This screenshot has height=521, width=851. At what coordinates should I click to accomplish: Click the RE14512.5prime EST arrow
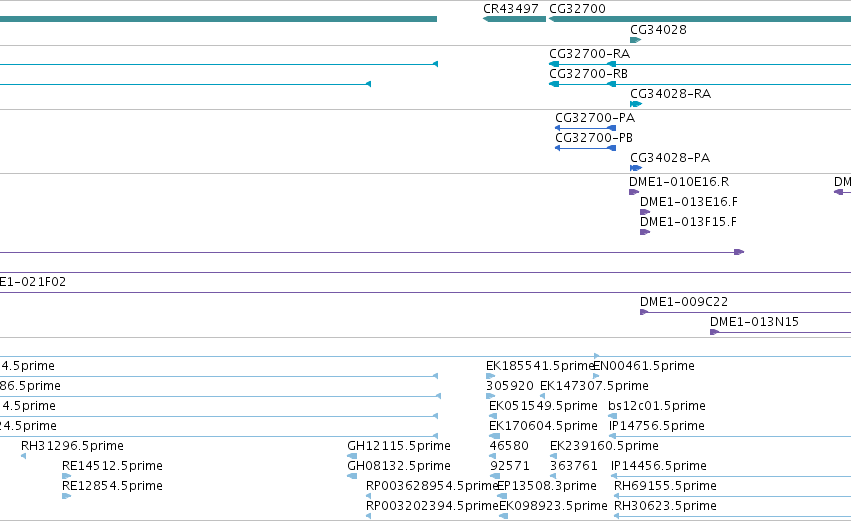coord(67,476)
